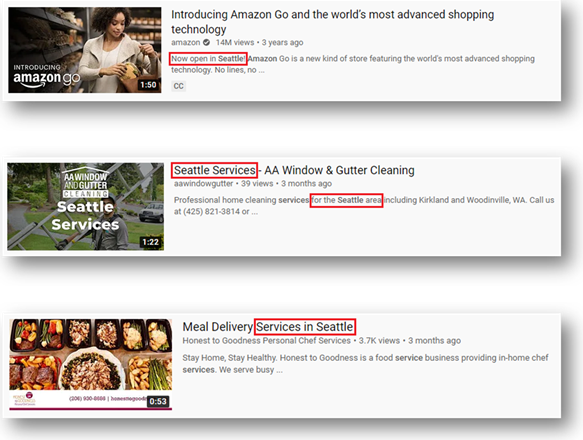Screen dimensions: 583x440
Task: Open the AA Window and Gutter Cleaning thumbnail
Action: pyautogui.click(x=86, y=206)
